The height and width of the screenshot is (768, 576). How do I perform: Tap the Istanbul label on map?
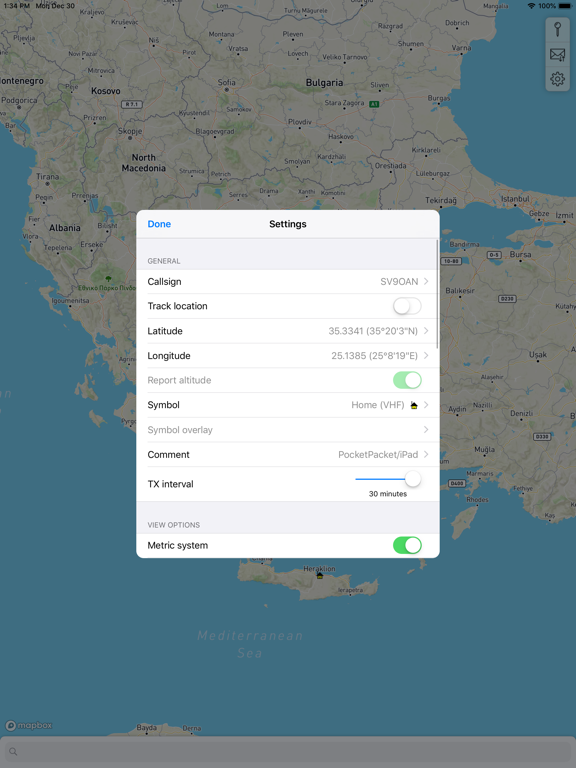(x=515, y=199)
